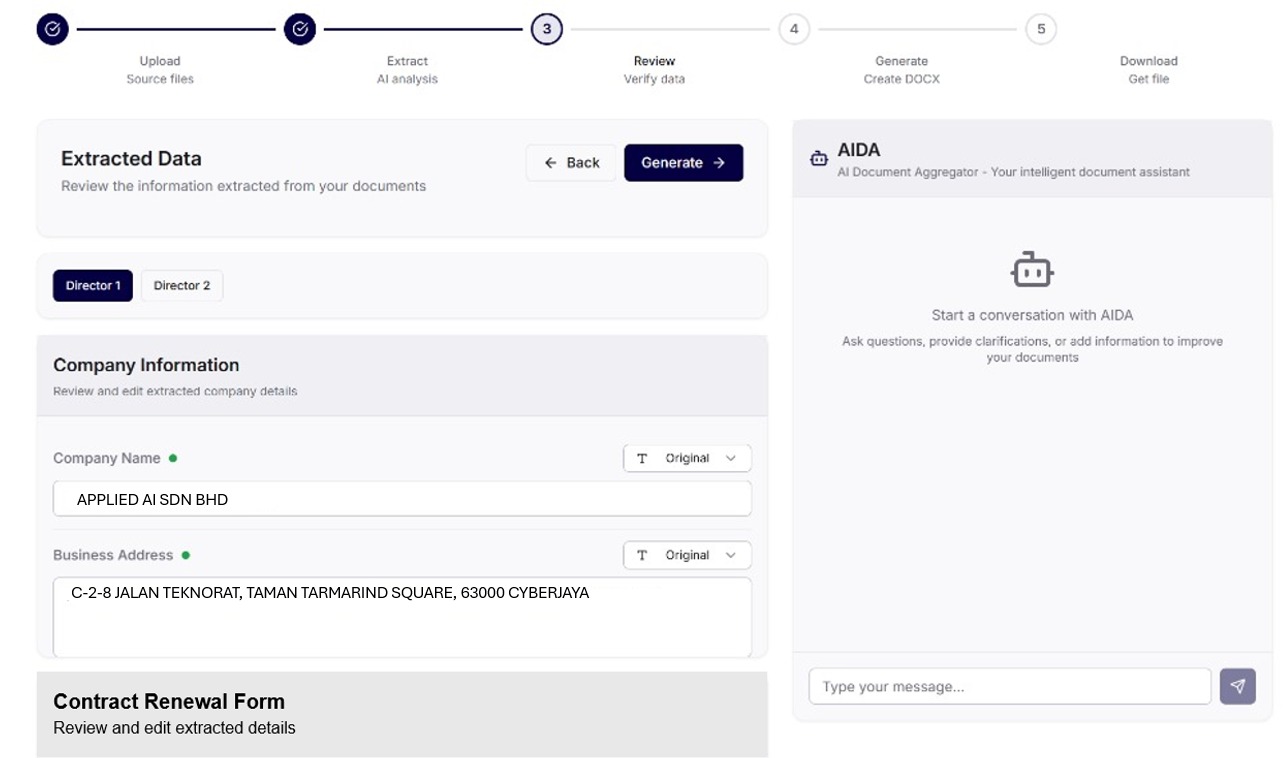Click the AIDA title text in the chat header

(x=859, y=150)
